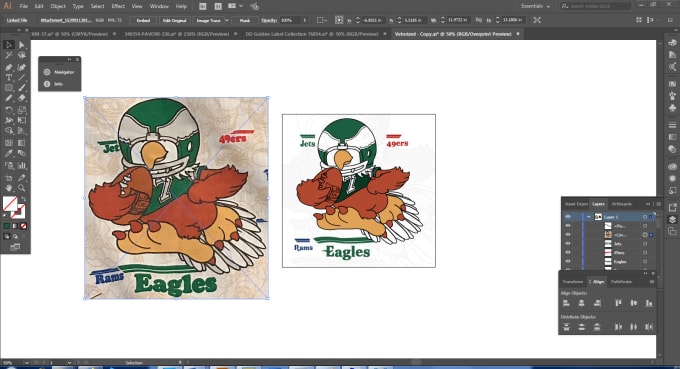Select the Type tool
Image resolution: width=680 pixels, height=369 pixels.
coord(8,77)
